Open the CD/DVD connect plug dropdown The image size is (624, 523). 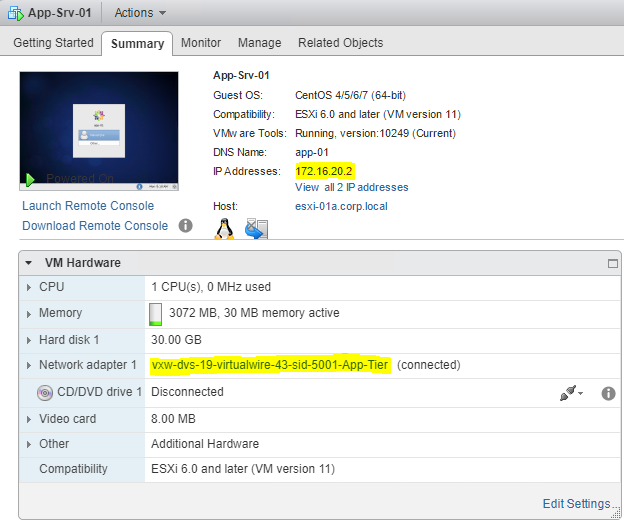[571, 393]
